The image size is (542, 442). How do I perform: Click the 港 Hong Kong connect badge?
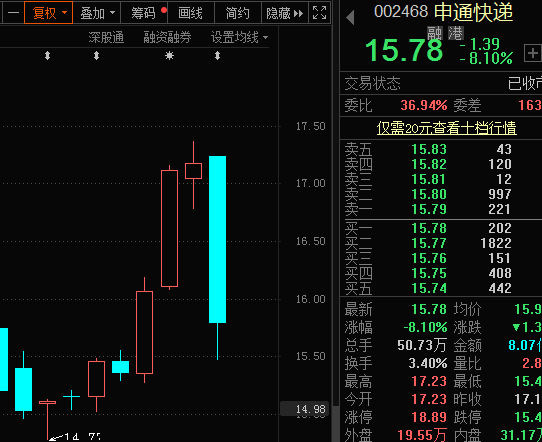tap(456, 34)
